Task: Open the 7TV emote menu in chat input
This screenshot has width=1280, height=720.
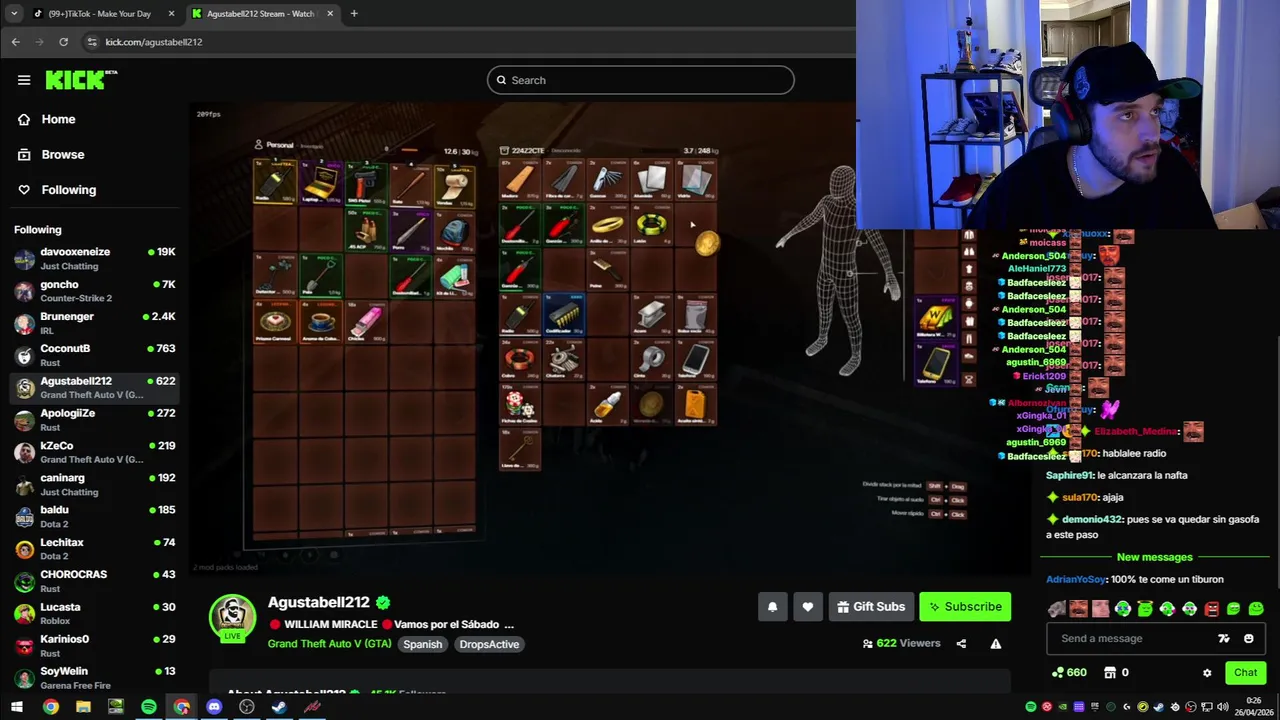Action: coord(1223,638)
